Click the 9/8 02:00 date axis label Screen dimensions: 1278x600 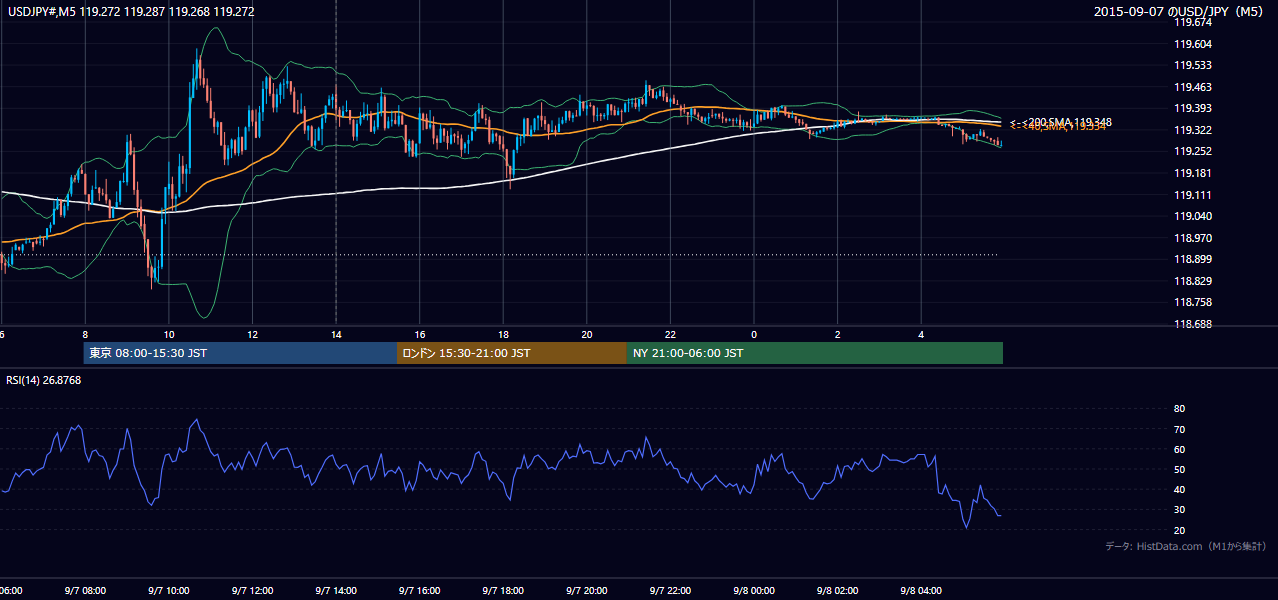837,591
